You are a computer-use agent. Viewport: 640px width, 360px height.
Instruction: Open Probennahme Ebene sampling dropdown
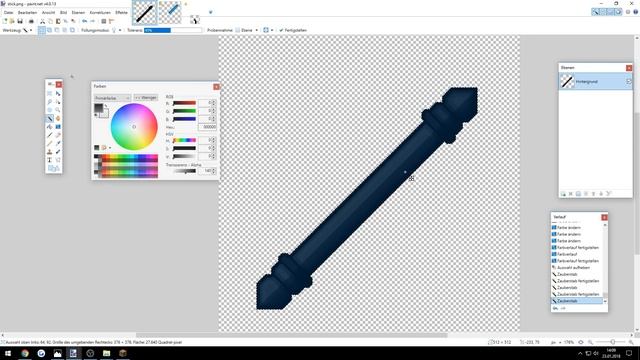247,30
